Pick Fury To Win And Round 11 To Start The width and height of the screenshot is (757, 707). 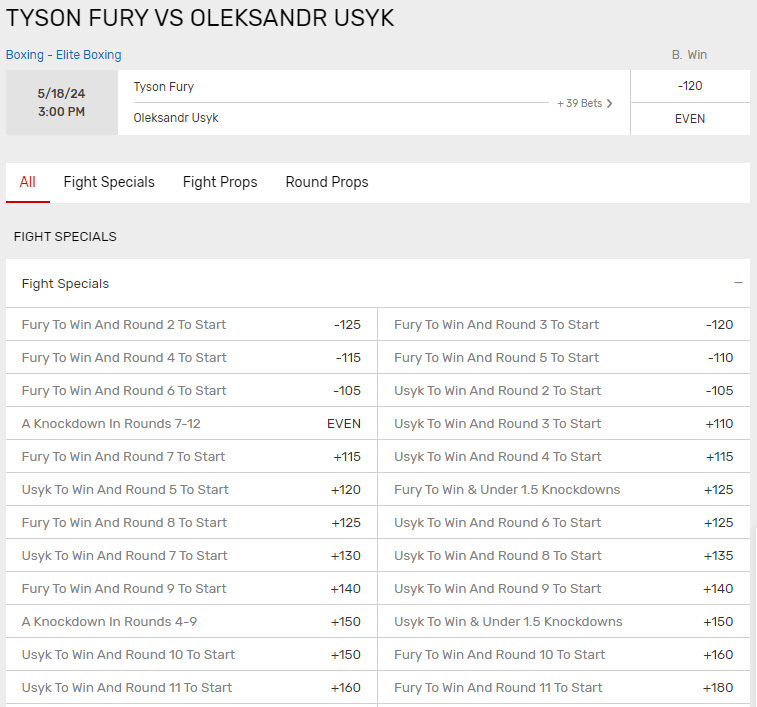tap(564, 687)
